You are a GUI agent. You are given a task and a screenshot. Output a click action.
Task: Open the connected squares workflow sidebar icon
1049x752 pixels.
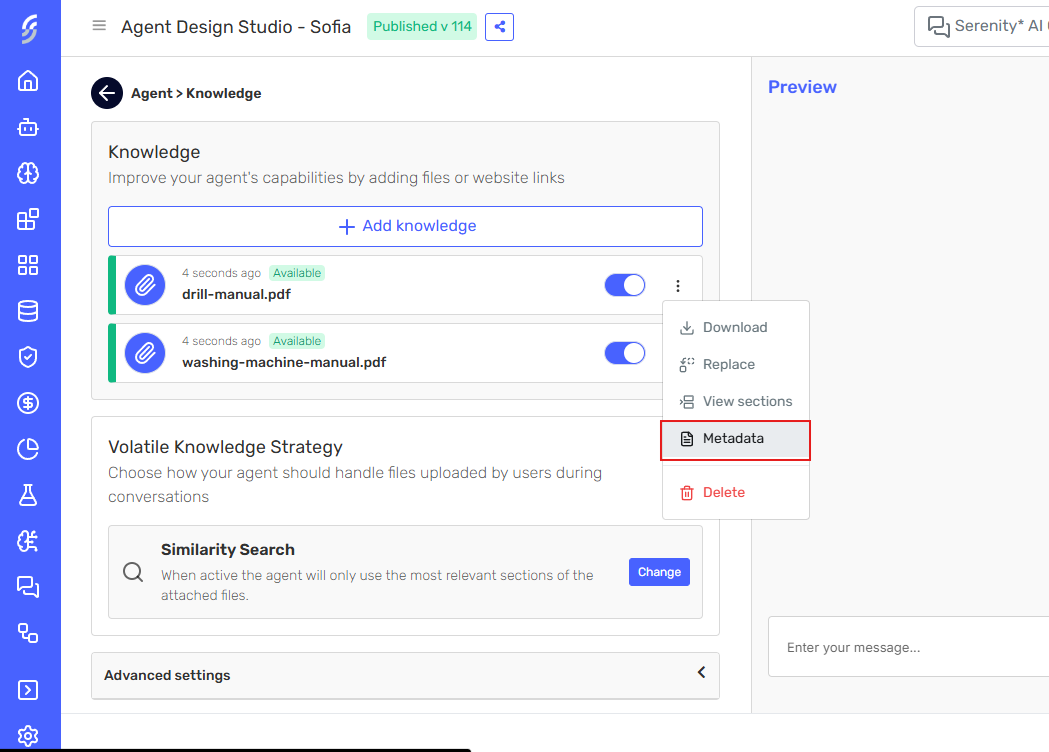(x=28, y=633)
